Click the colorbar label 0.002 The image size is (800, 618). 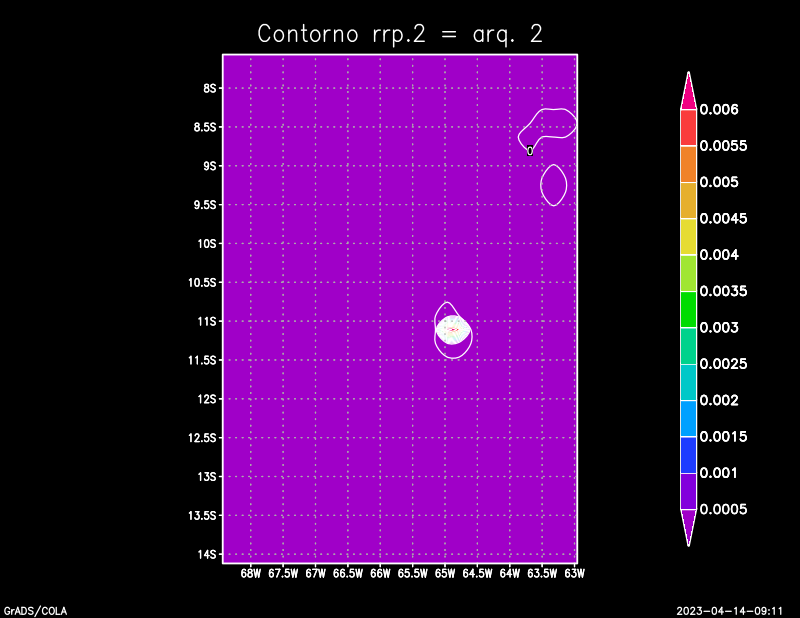click(719, 400)
